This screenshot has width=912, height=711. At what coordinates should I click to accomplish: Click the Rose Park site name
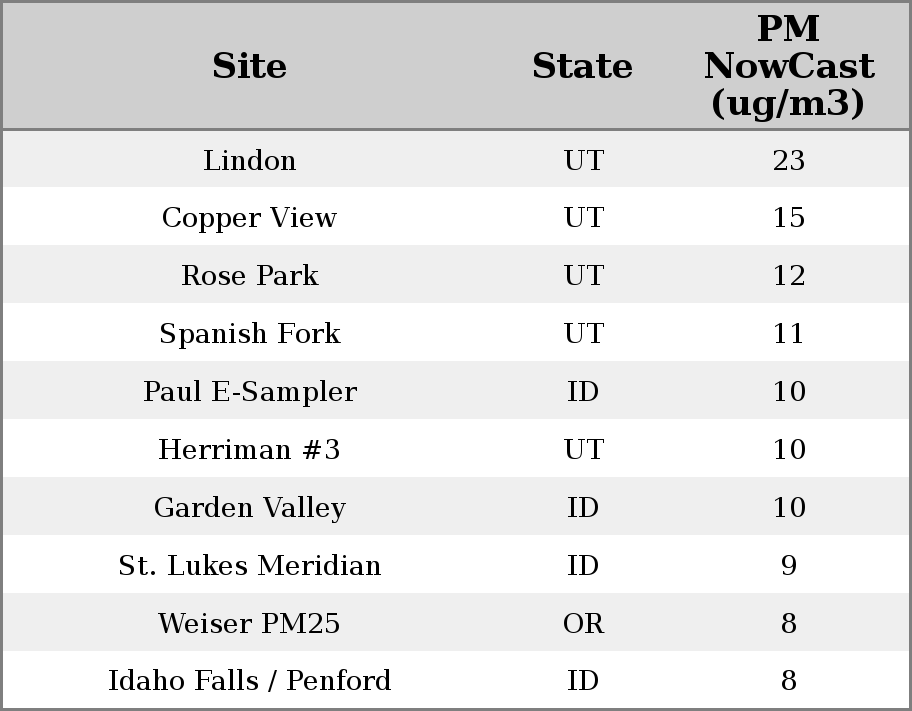pyautogui.click(x=249, y=276)
